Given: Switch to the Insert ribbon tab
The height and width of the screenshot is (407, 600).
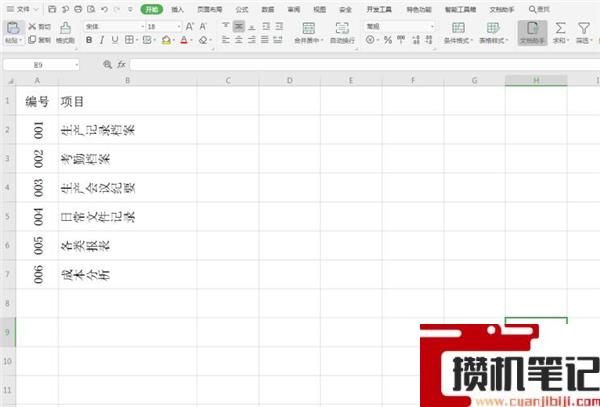Looking at the screenshot, I should point(178,9).
